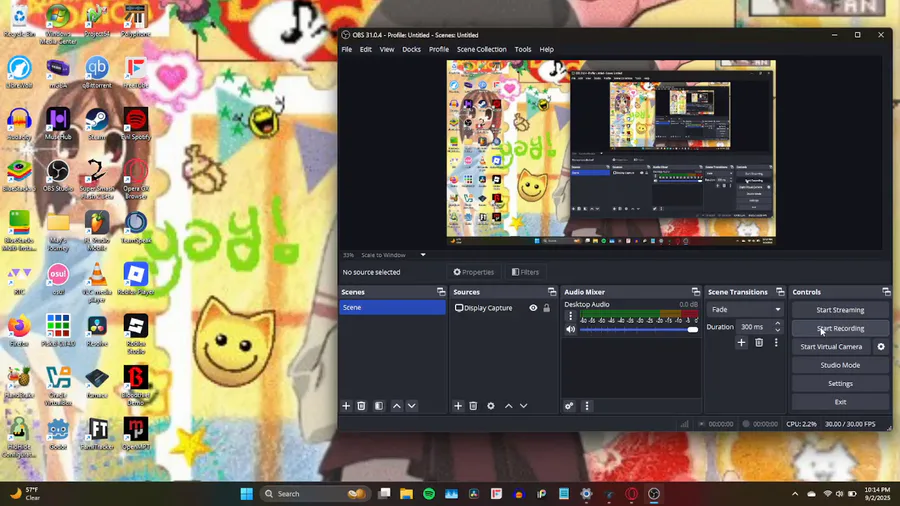Open transition properties three-dot menu
Screen dimensions: 900x506
[776, 343]
